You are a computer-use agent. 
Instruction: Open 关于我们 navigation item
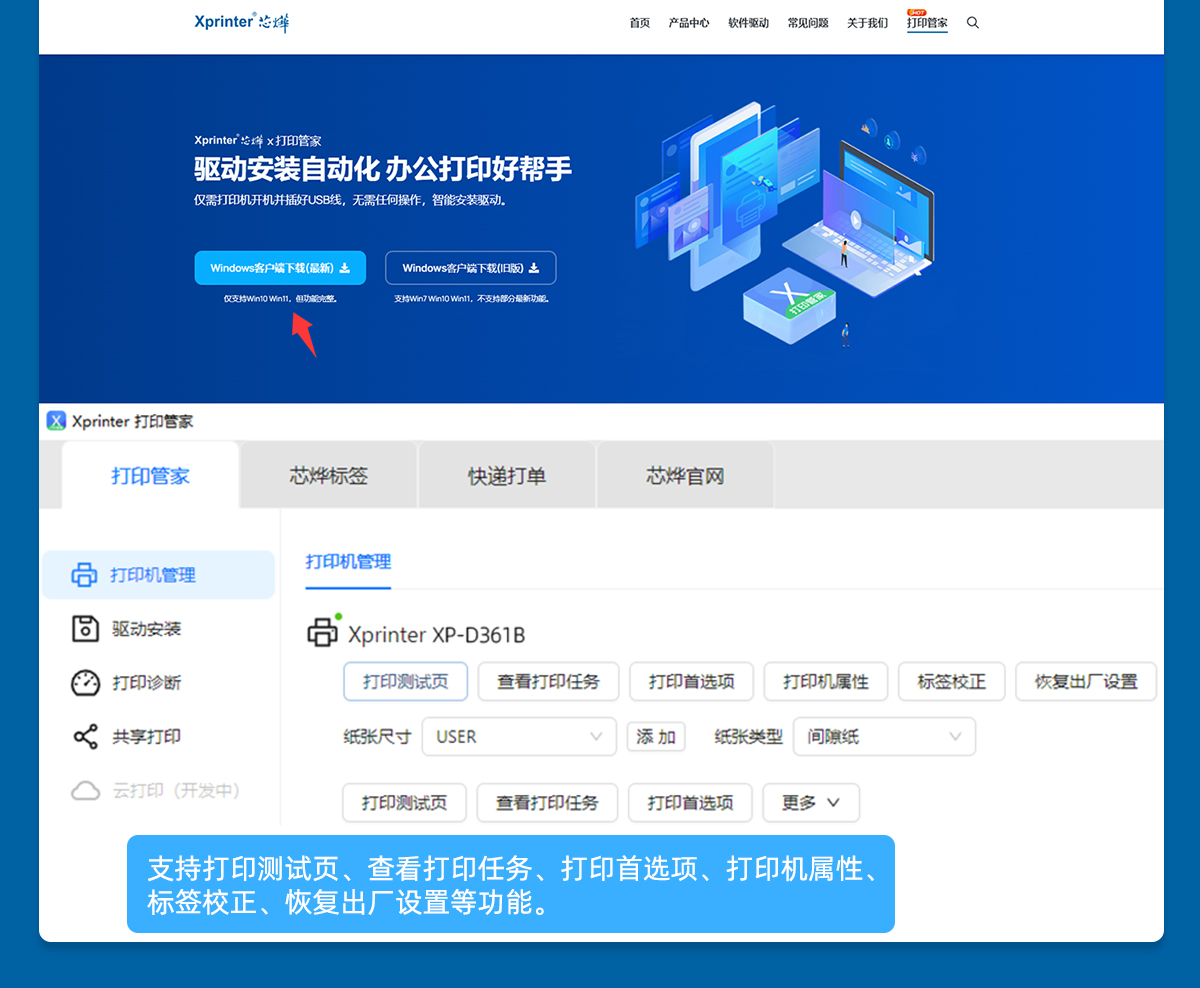point(867,23)
